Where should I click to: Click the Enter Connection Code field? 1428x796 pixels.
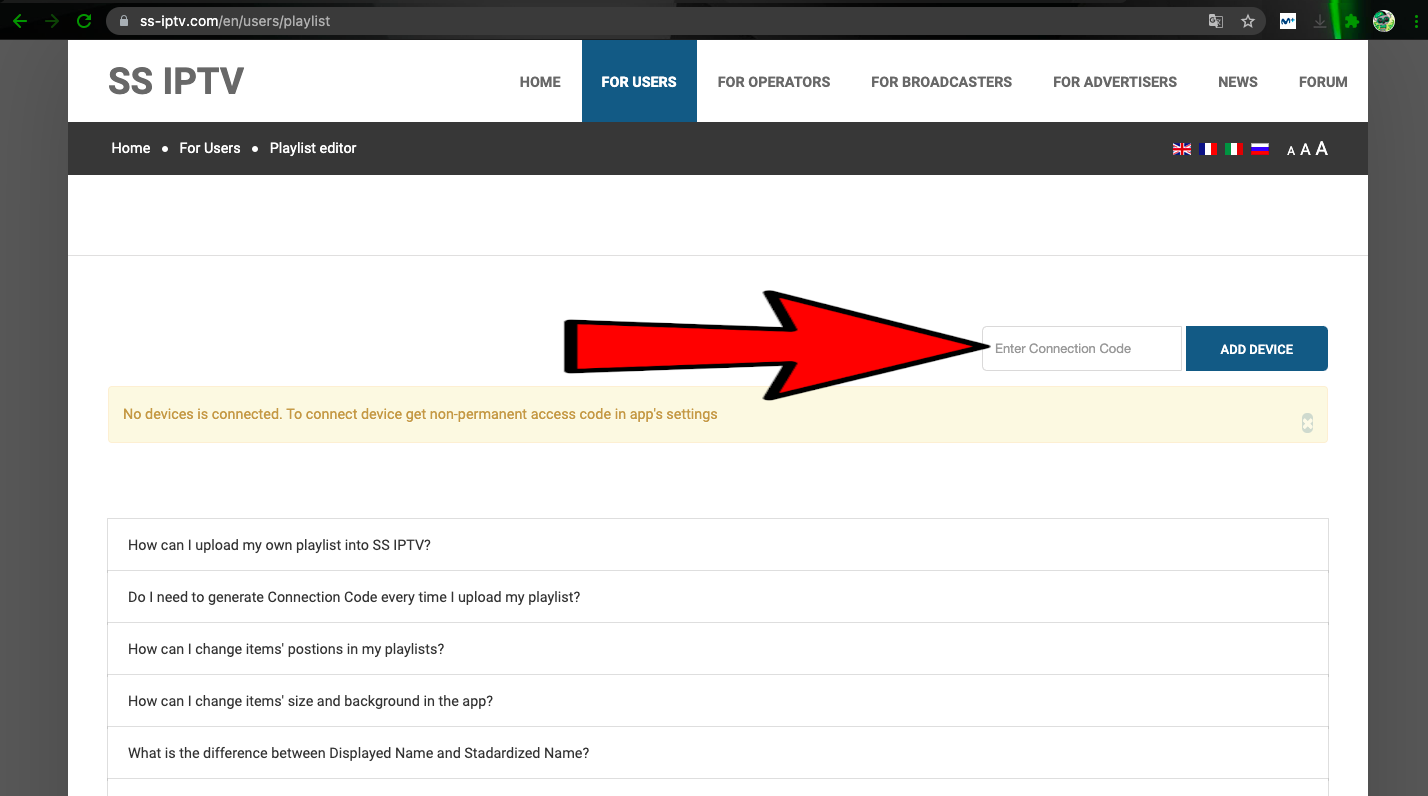pos(1081,349)
